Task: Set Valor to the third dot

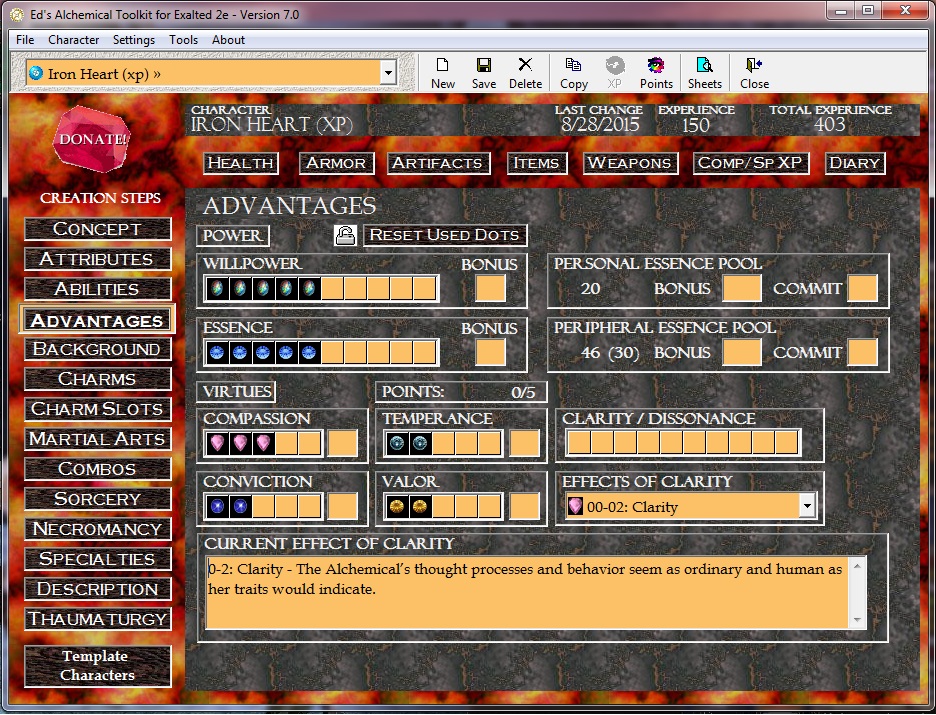Action: (x=444, y=507)
